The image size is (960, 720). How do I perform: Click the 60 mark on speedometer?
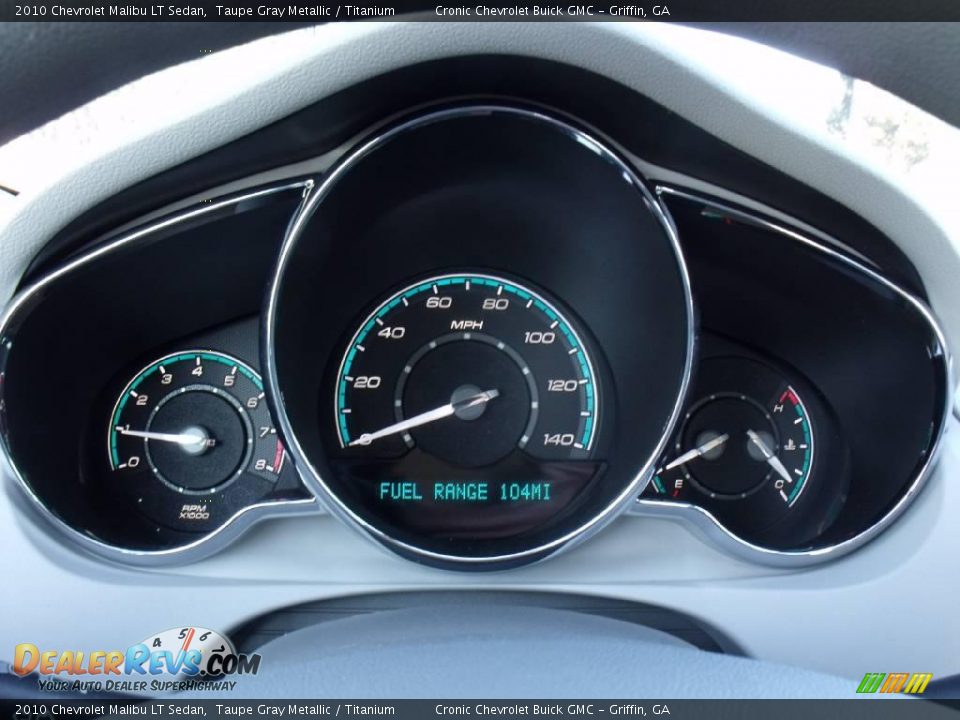pos(438,302)
